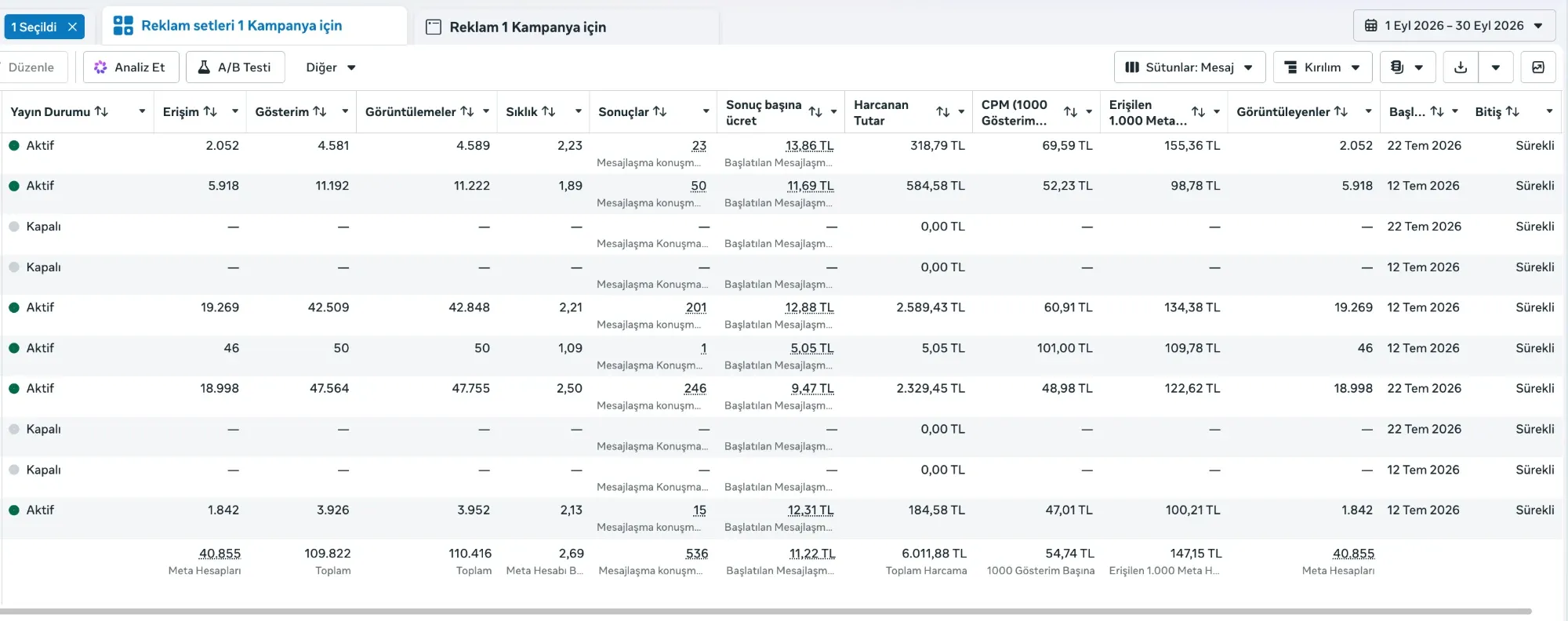1568x621 pixels.
Task: Sort by Görüntüleyenler column arrows
Action: tap(1341, 111)
